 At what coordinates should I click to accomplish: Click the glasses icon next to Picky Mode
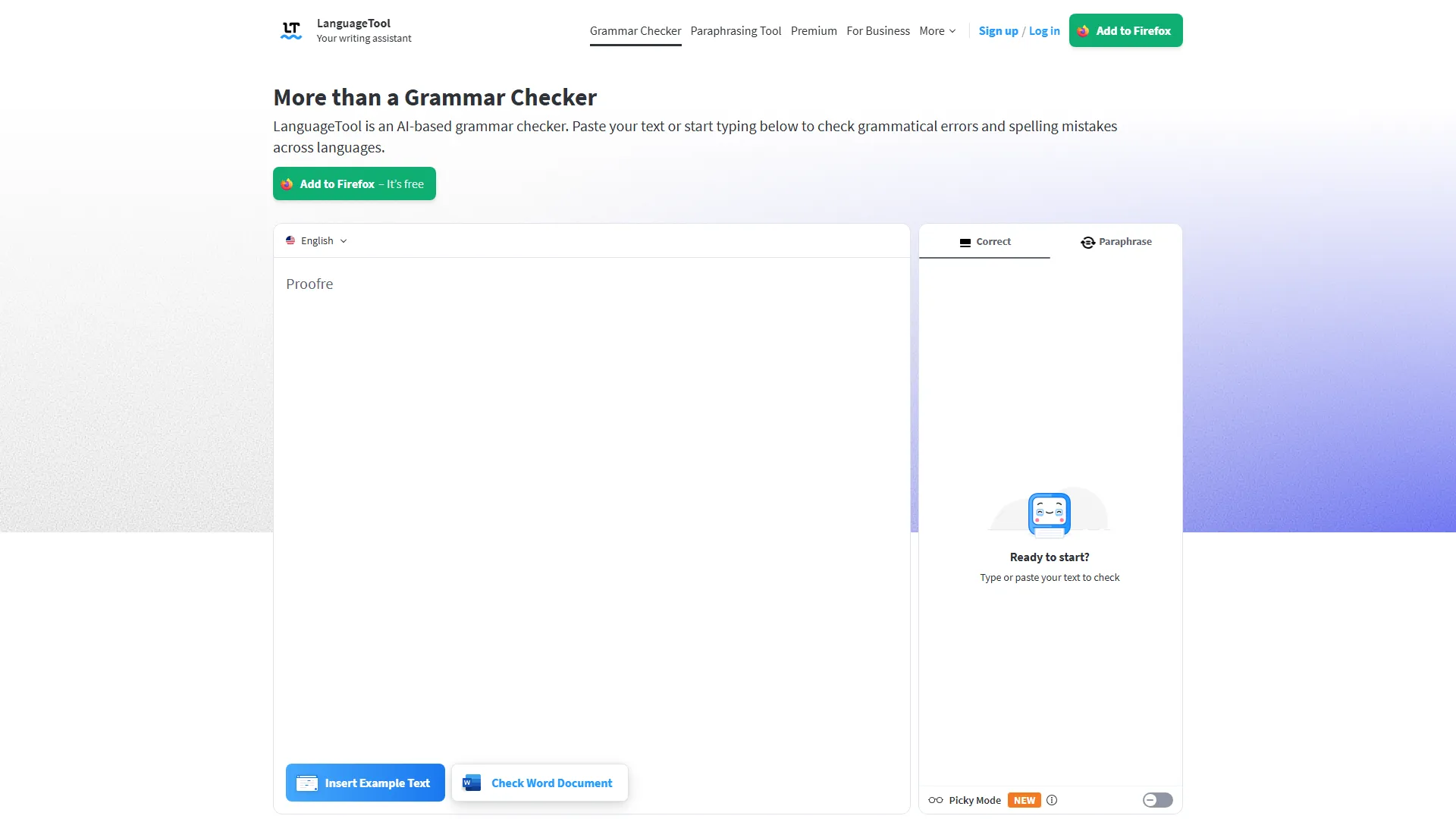click(936, 800)
